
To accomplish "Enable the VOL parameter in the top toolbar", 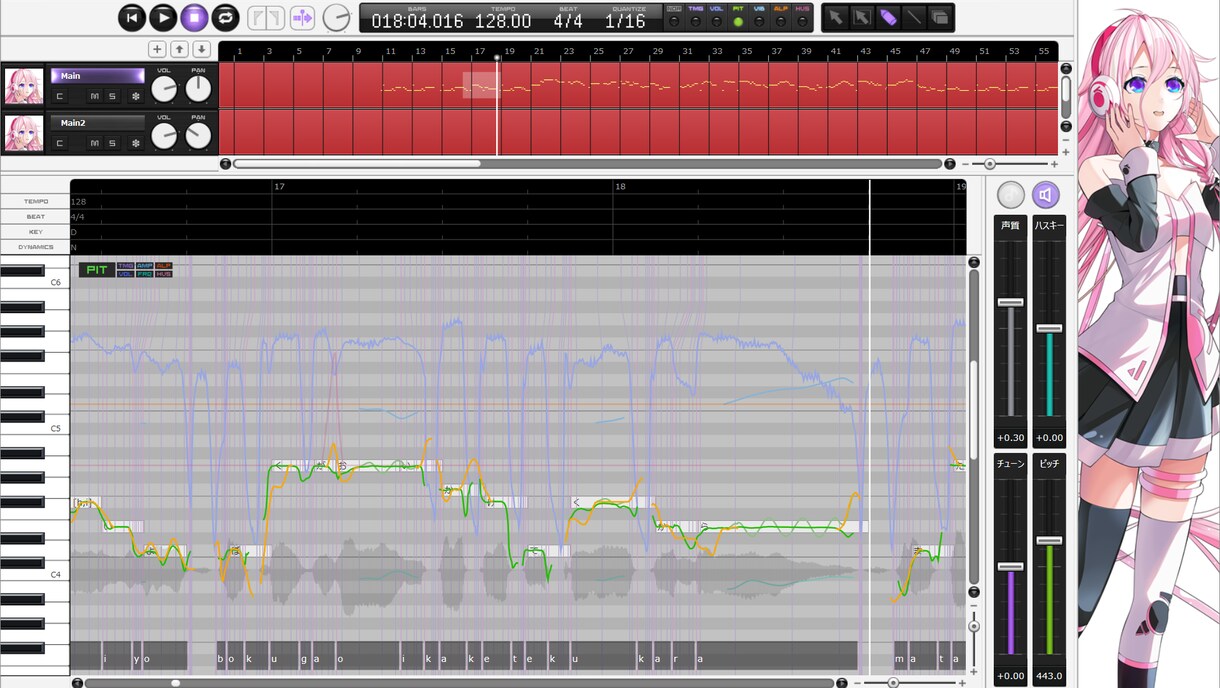I will click(717, 17).
